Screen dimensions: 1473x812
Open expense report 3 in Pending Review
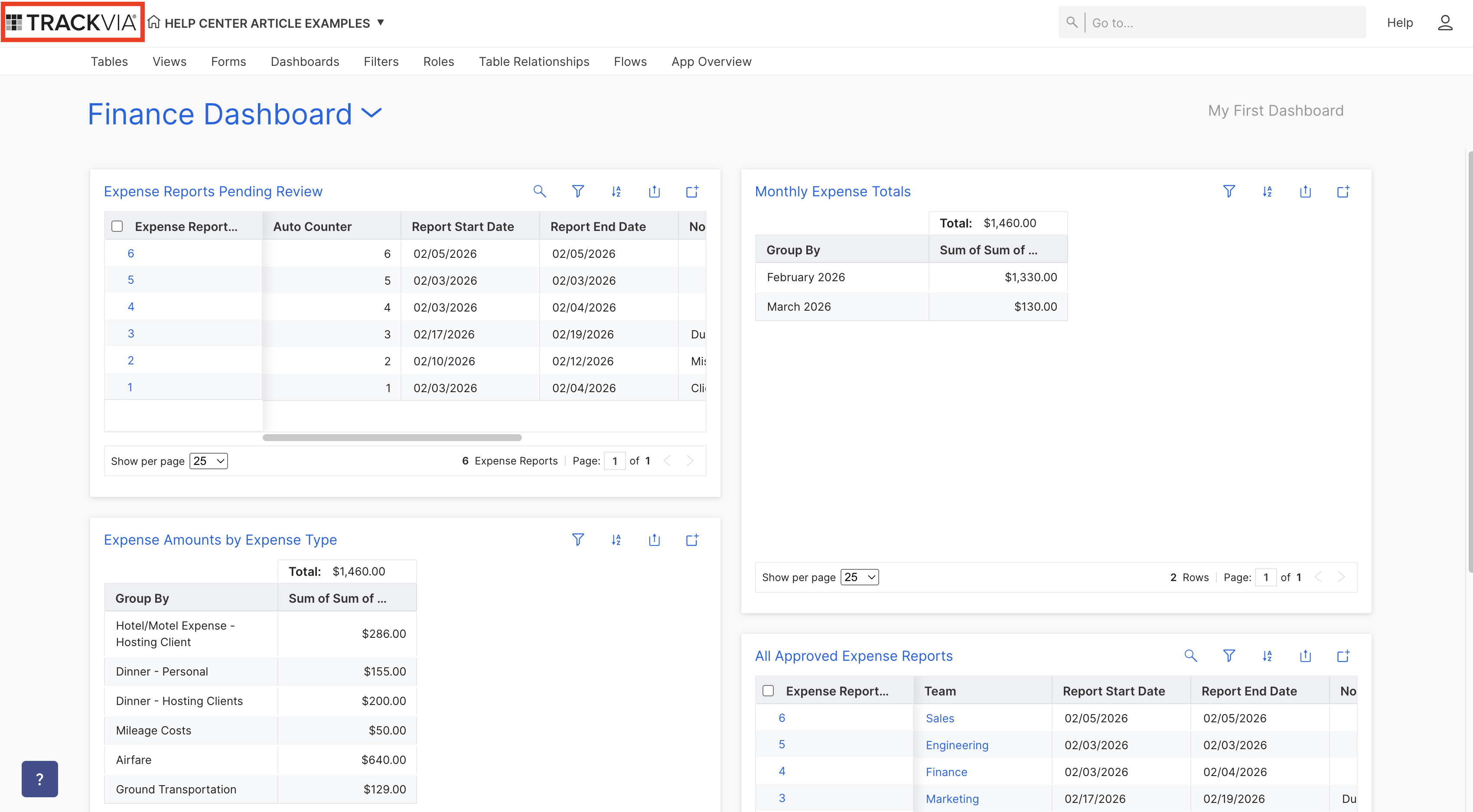(x=131, y=334)
